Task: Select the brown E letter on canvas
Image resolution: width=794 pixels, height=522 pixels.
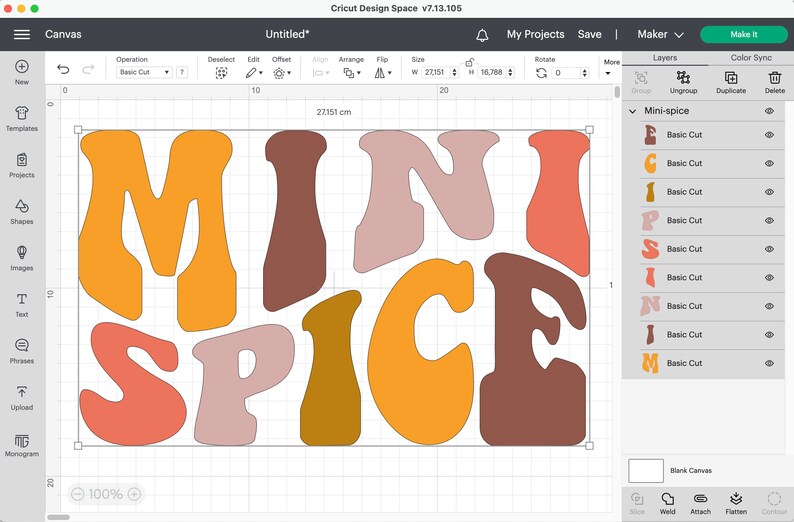Action: tap(533, 349)
